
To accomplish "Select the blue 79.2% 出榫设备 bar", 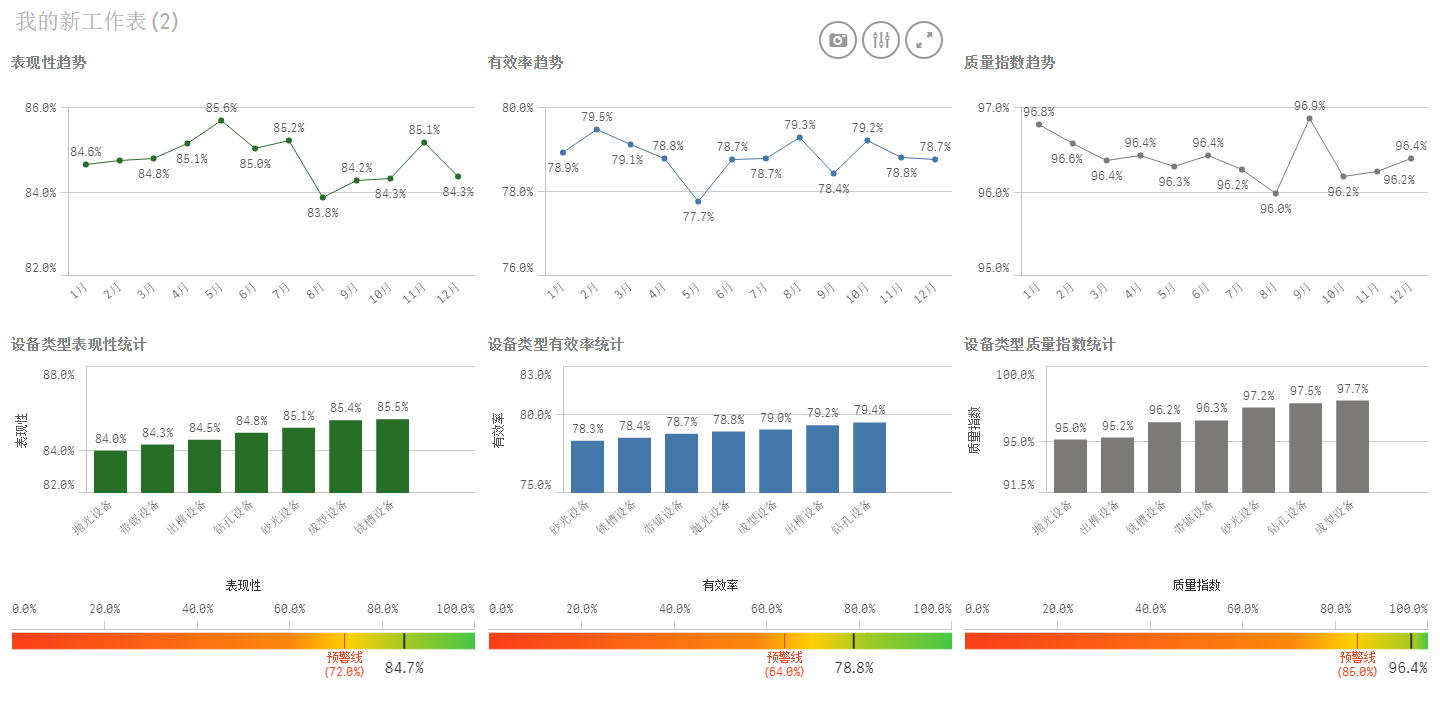I will [823, 459].
